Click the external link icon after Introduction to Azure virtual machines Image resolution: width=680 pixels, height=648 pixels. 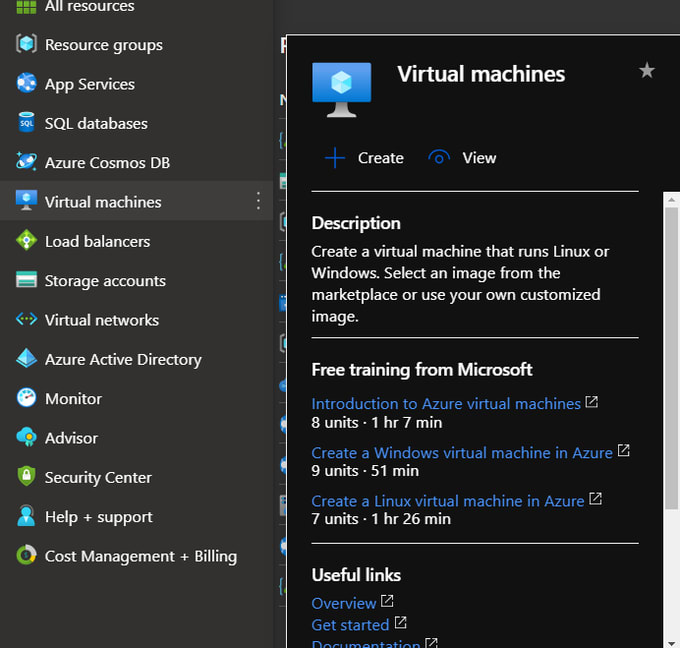pos(592,402)
